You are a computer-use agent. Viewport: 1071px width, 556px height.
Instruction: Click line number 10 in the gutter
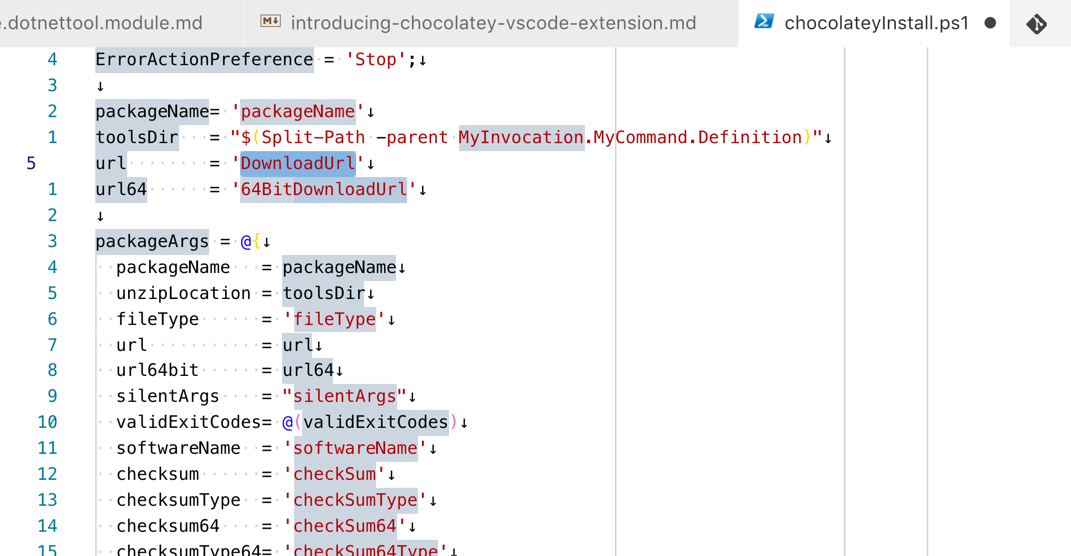pos(47,422)
